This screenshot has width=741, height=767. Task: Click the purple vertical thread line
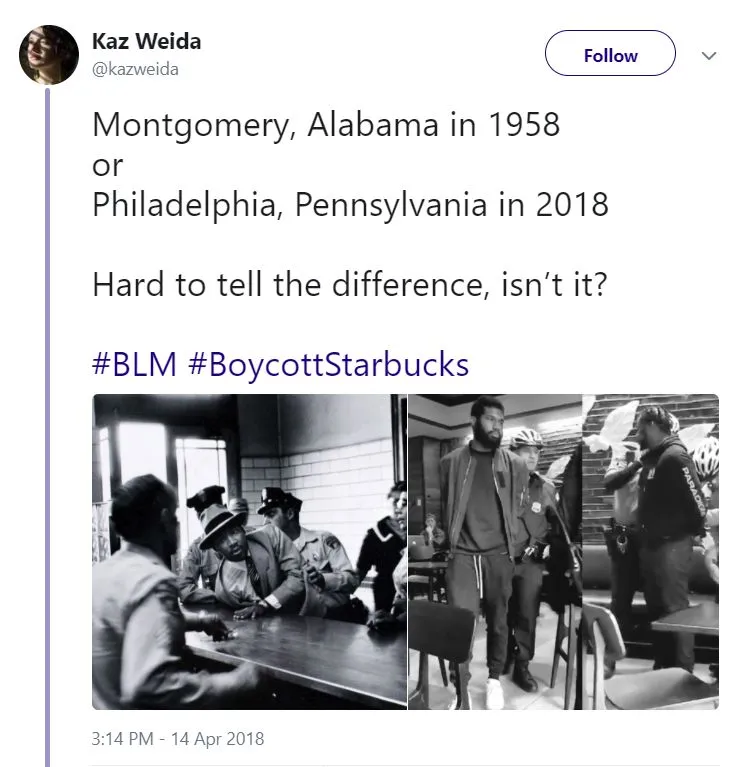pos(48,420)
